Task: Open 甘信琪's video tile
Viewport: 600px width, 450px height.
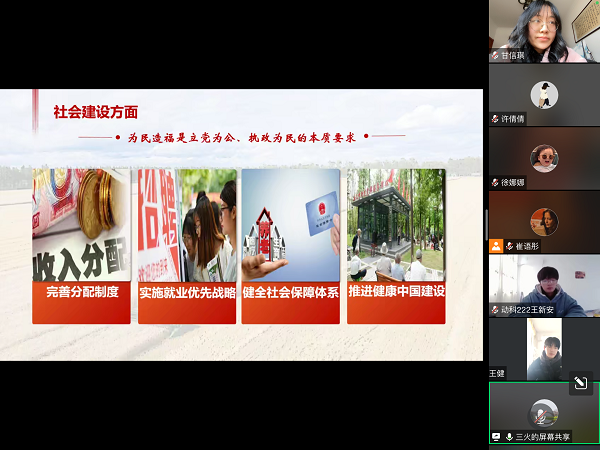Action: pyautogui.click(x=544, y=28)
